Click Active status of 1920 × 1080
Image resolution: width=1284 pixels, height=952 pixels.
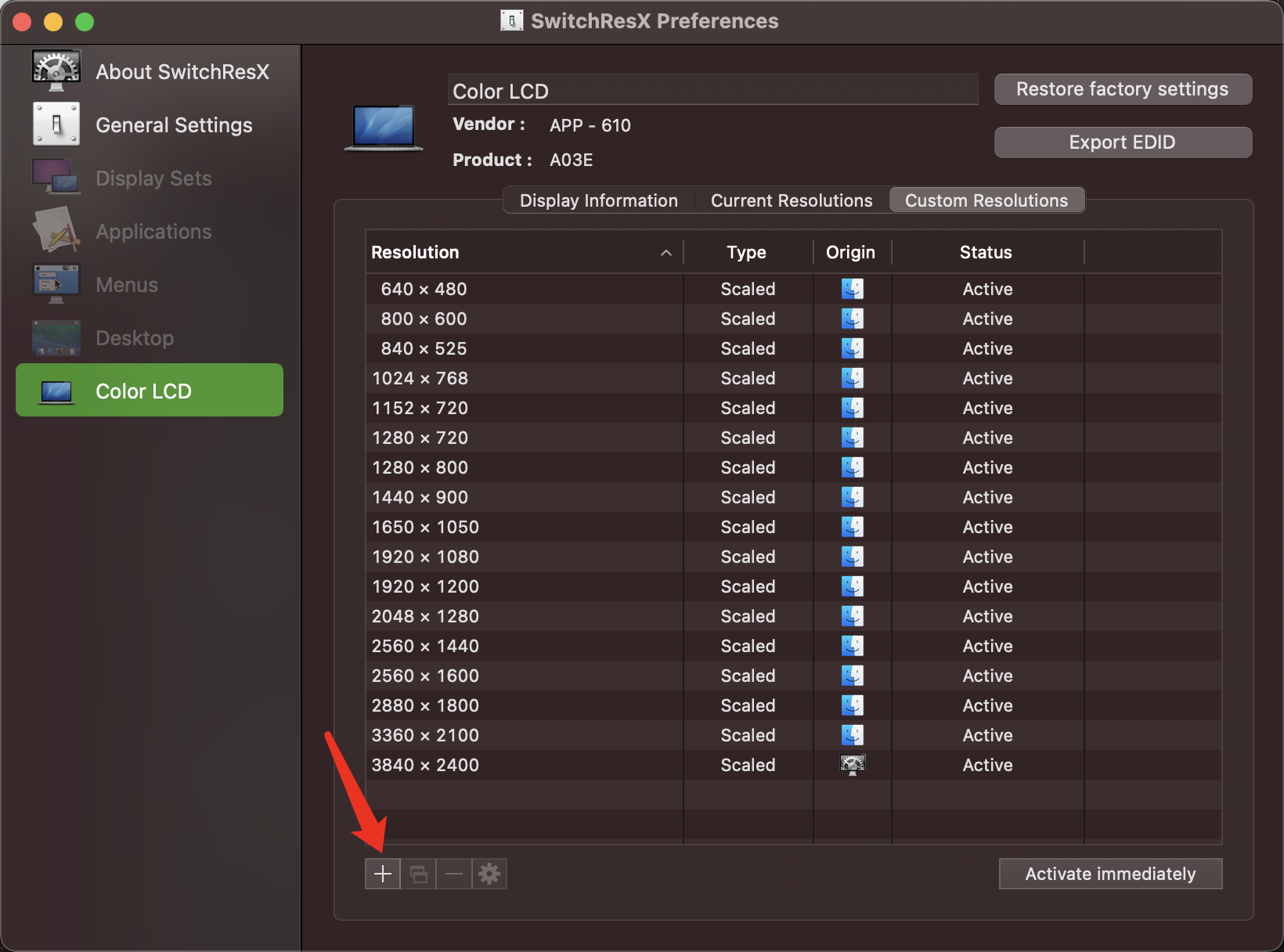point(987,557)
